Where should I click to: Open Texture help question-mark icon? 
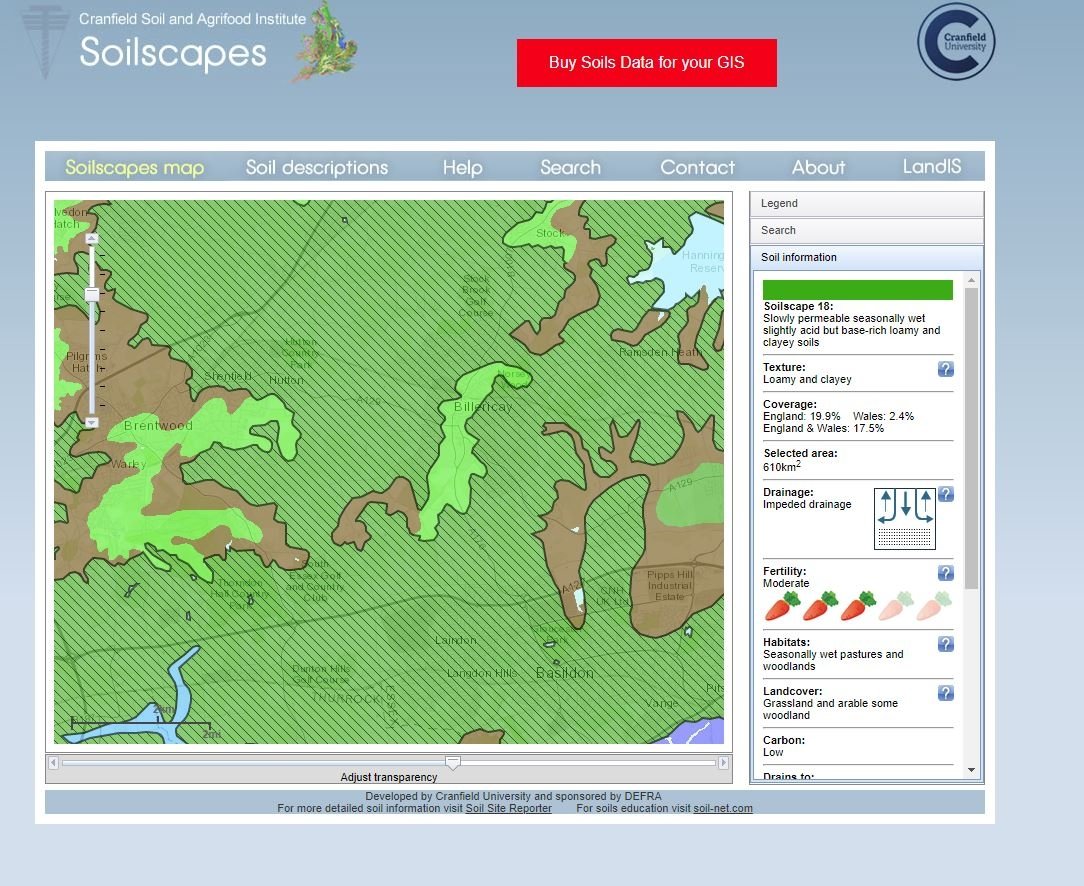[946, 369]
